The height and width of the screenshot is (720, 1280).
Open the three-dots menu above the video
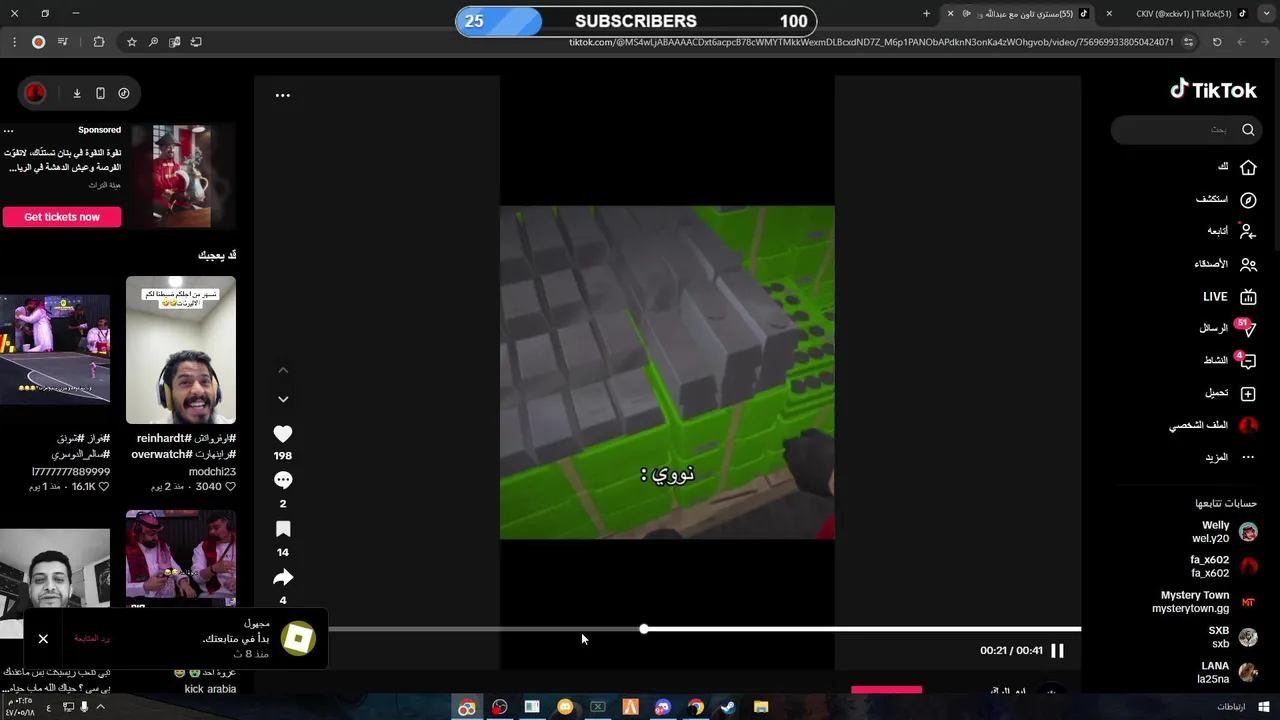click(283, 96)
